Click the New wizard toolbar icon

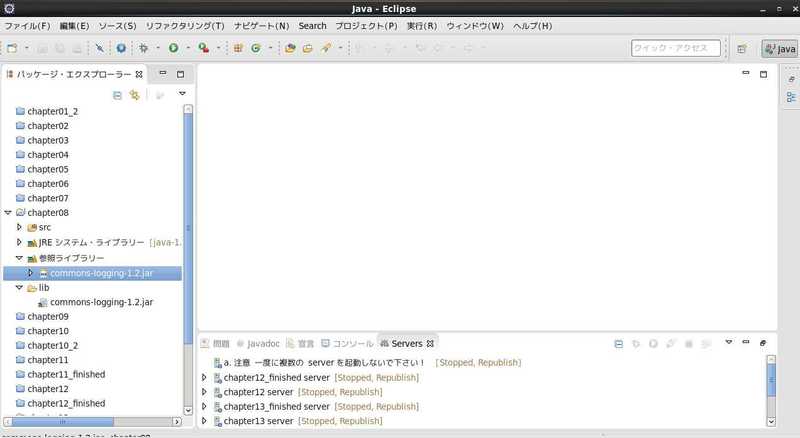[x=12, y=48]
